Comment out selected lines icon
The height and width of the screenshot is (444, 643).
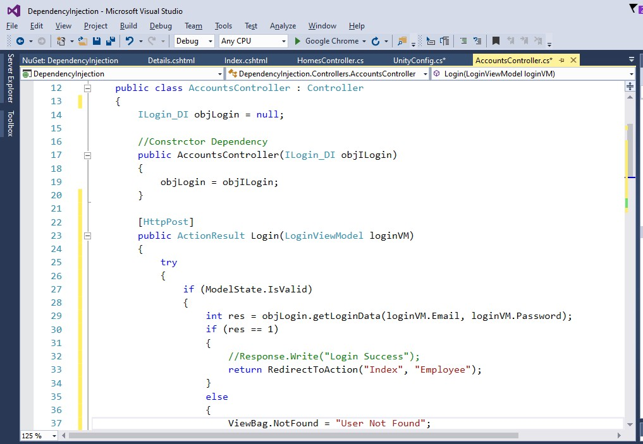[463, 41]
